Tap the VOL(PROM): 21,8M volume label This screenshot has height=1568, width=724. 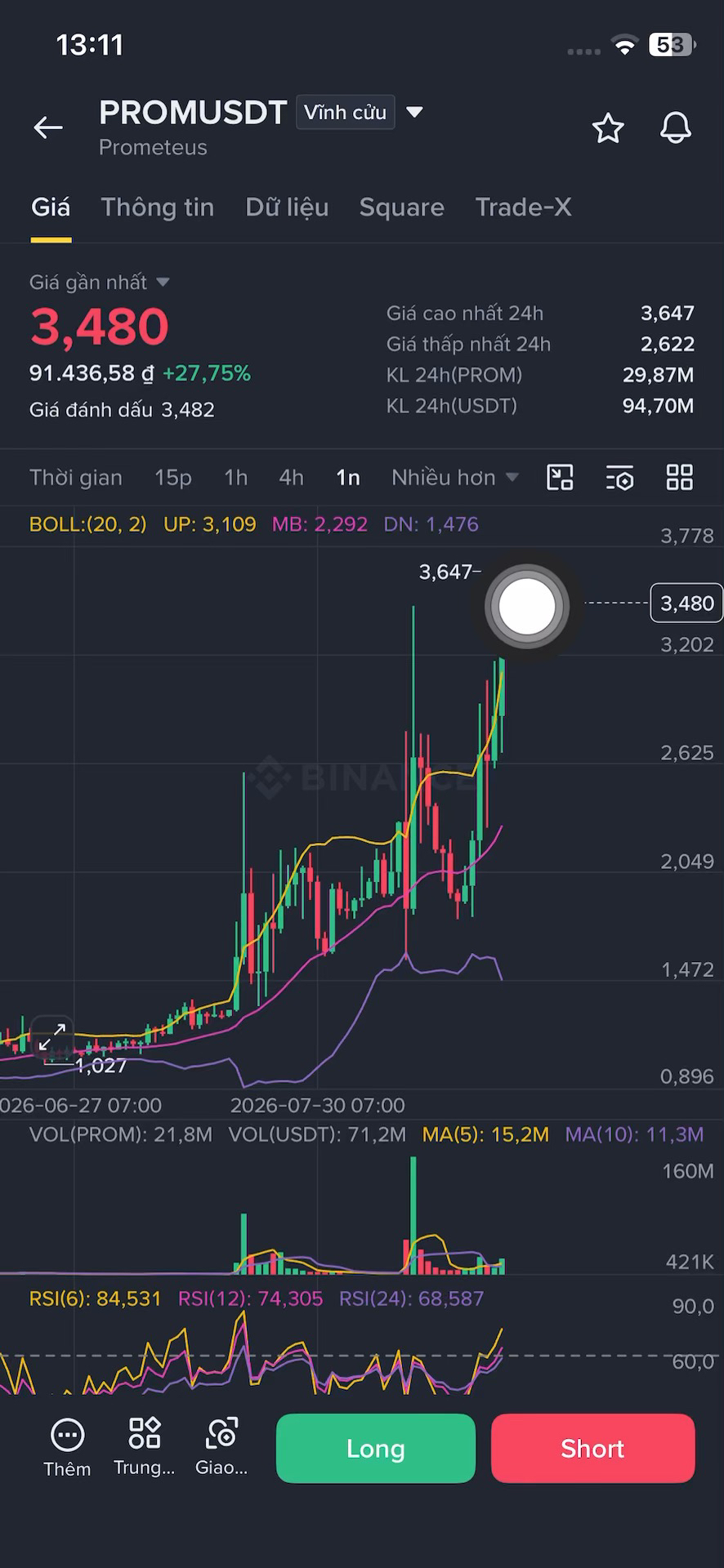point(121,1134)
